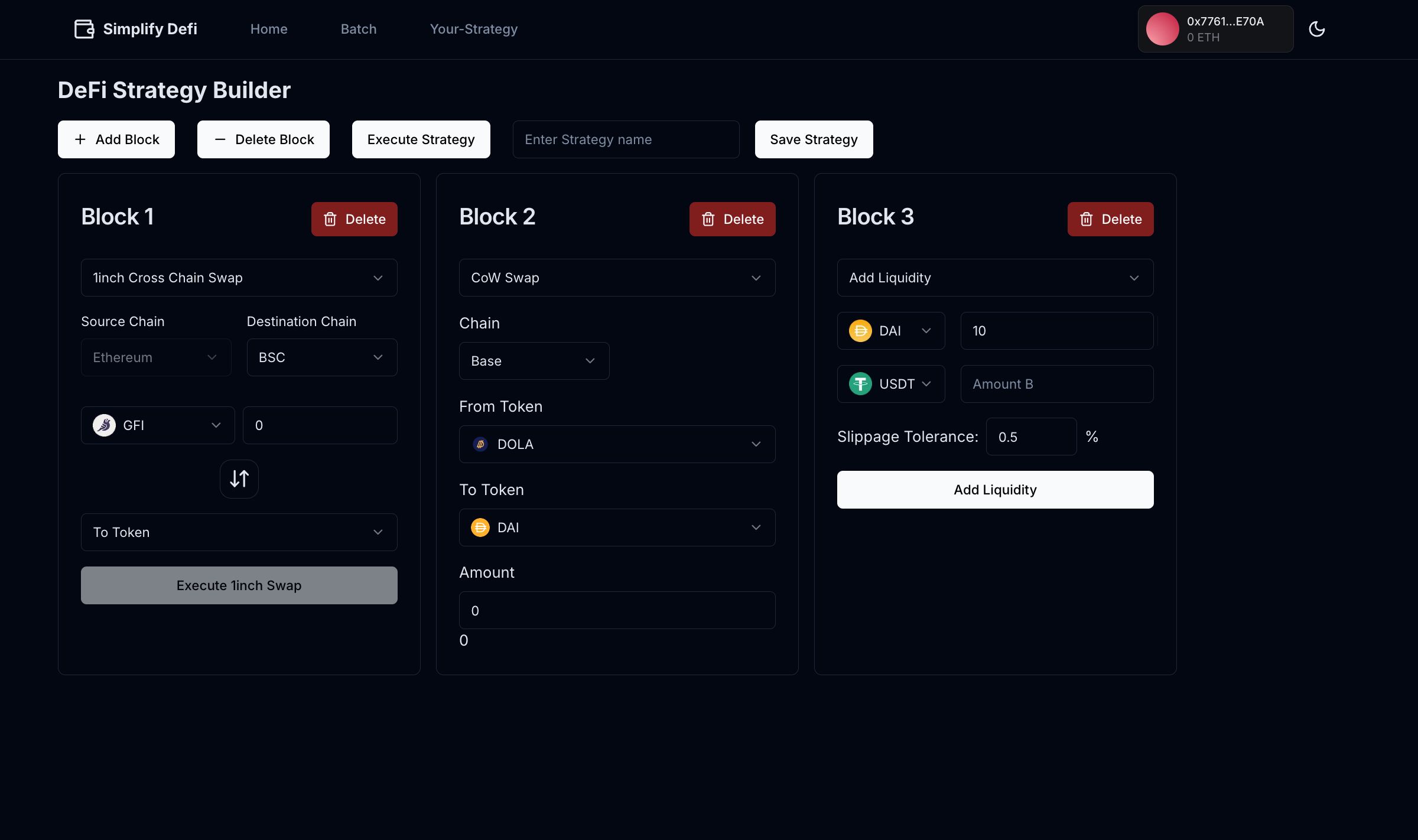The width and height of the screenshot is (1418, 840).
Task: Click the Amount field in Block 2
Action: click(x=617, y=610)
